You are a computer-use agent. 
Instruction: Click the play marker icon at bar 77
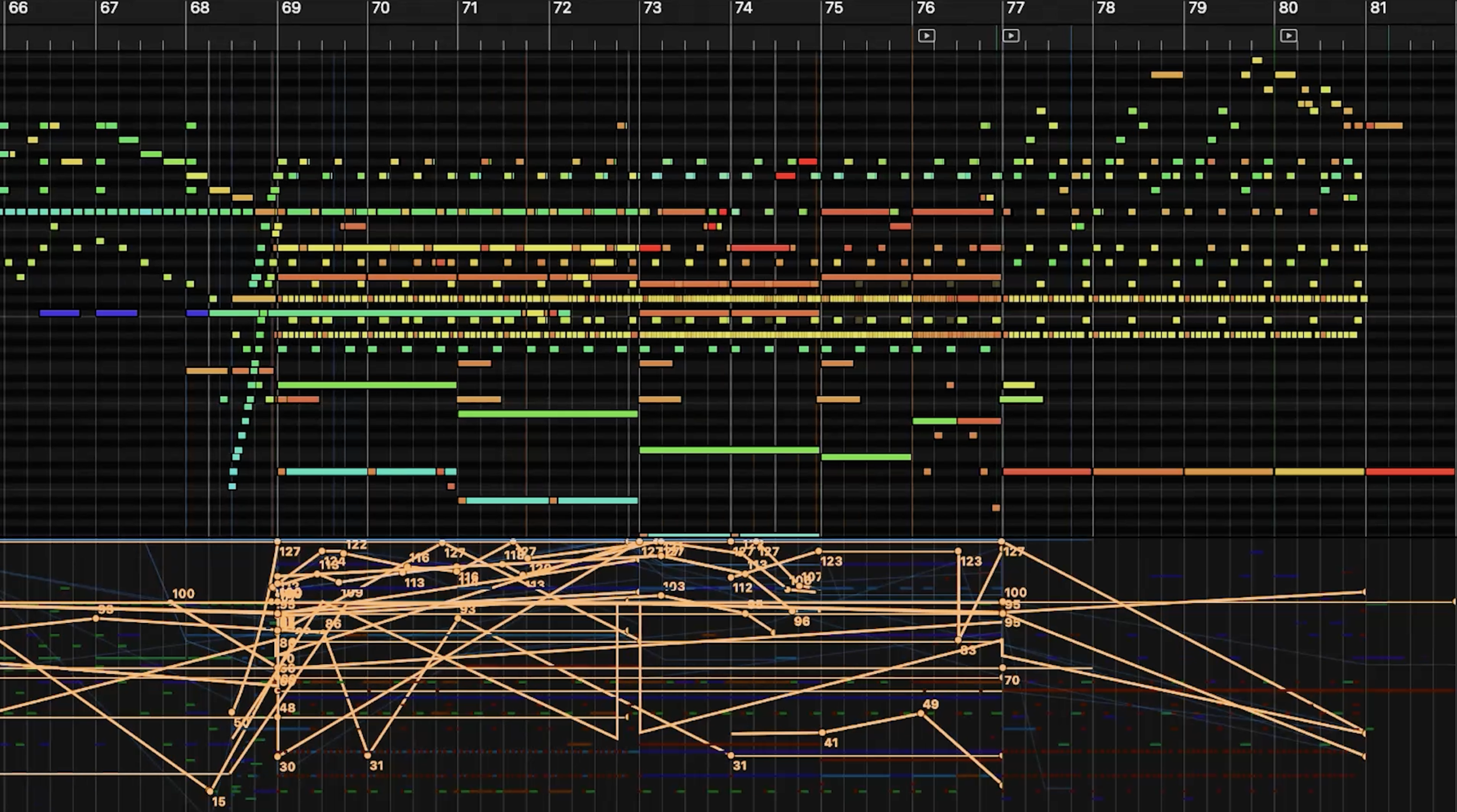click(x=1011, y=36)
